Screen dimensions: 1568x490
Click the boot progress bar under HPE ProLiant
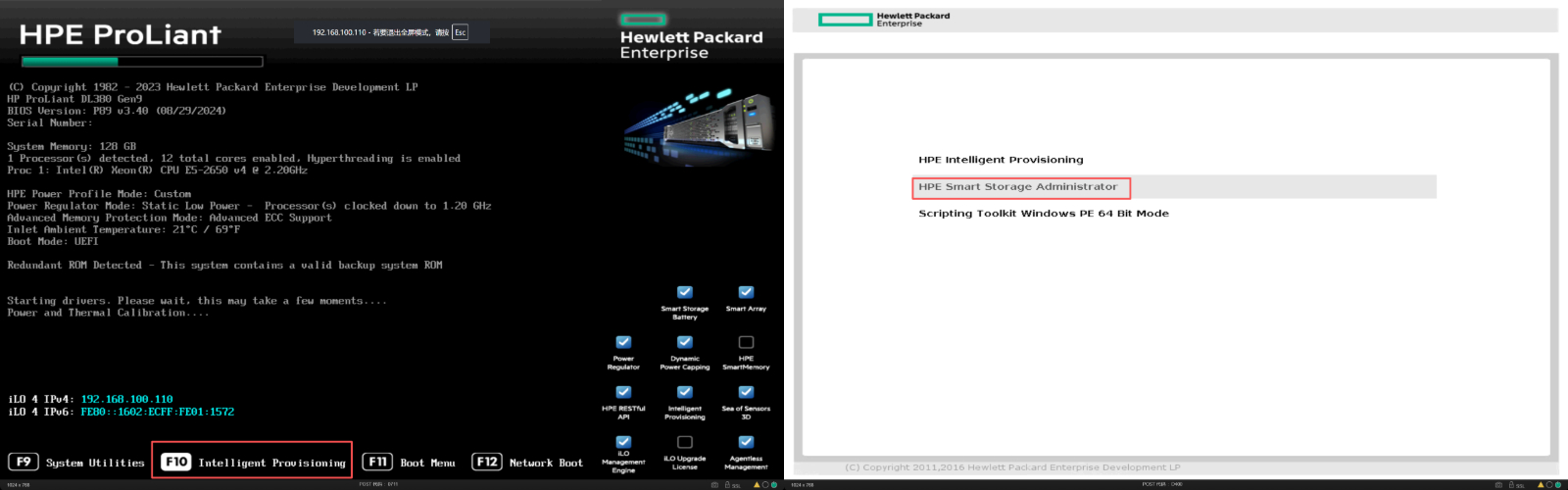point(142,62)
